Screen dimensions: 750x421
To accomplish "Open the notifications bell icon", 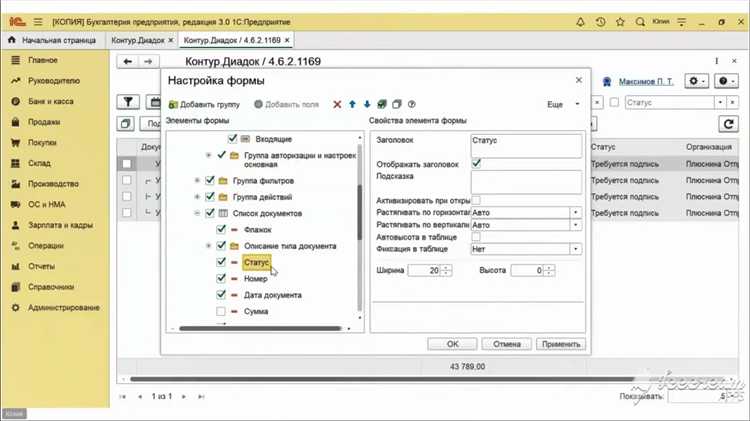I will (x=580, y=22).
